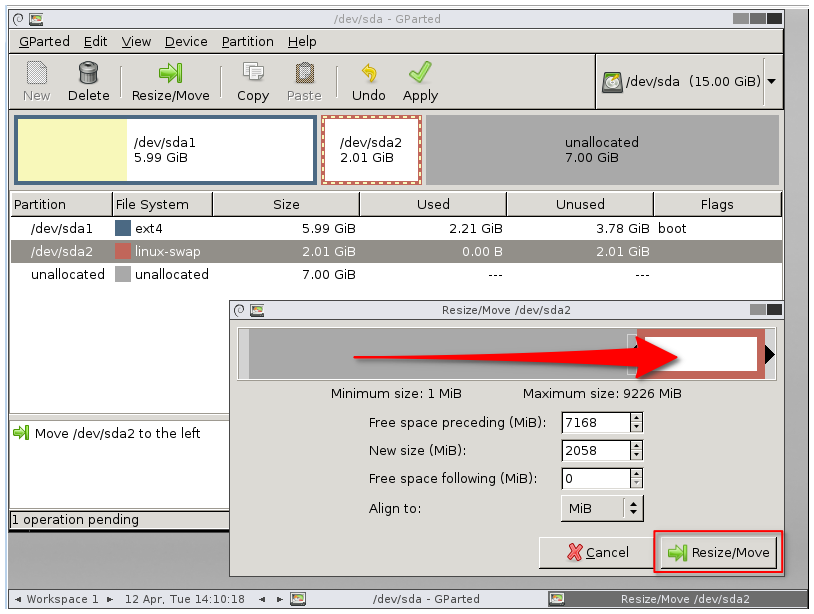
Task: Click the 3.78 GiB unused value
Action: [x=622, y=228]
